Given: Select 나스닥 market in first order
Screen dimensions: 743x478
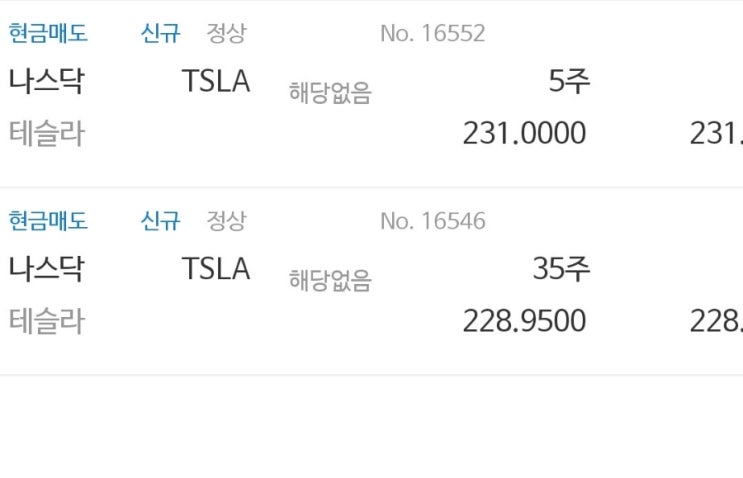Looking at the screenshot, I should click(46, 81).
